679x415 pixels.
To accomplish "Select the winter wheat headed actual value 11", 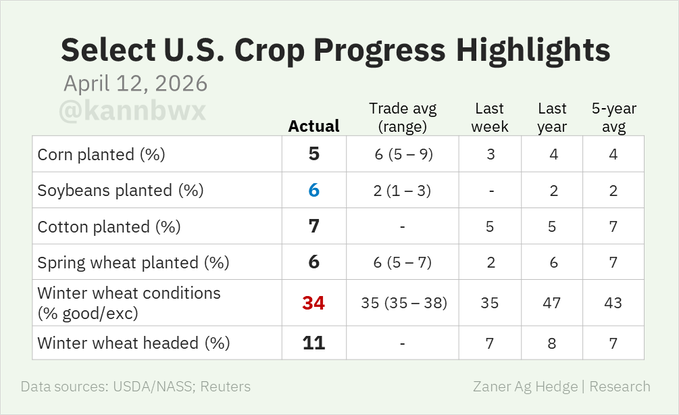I will click(313, 342).
